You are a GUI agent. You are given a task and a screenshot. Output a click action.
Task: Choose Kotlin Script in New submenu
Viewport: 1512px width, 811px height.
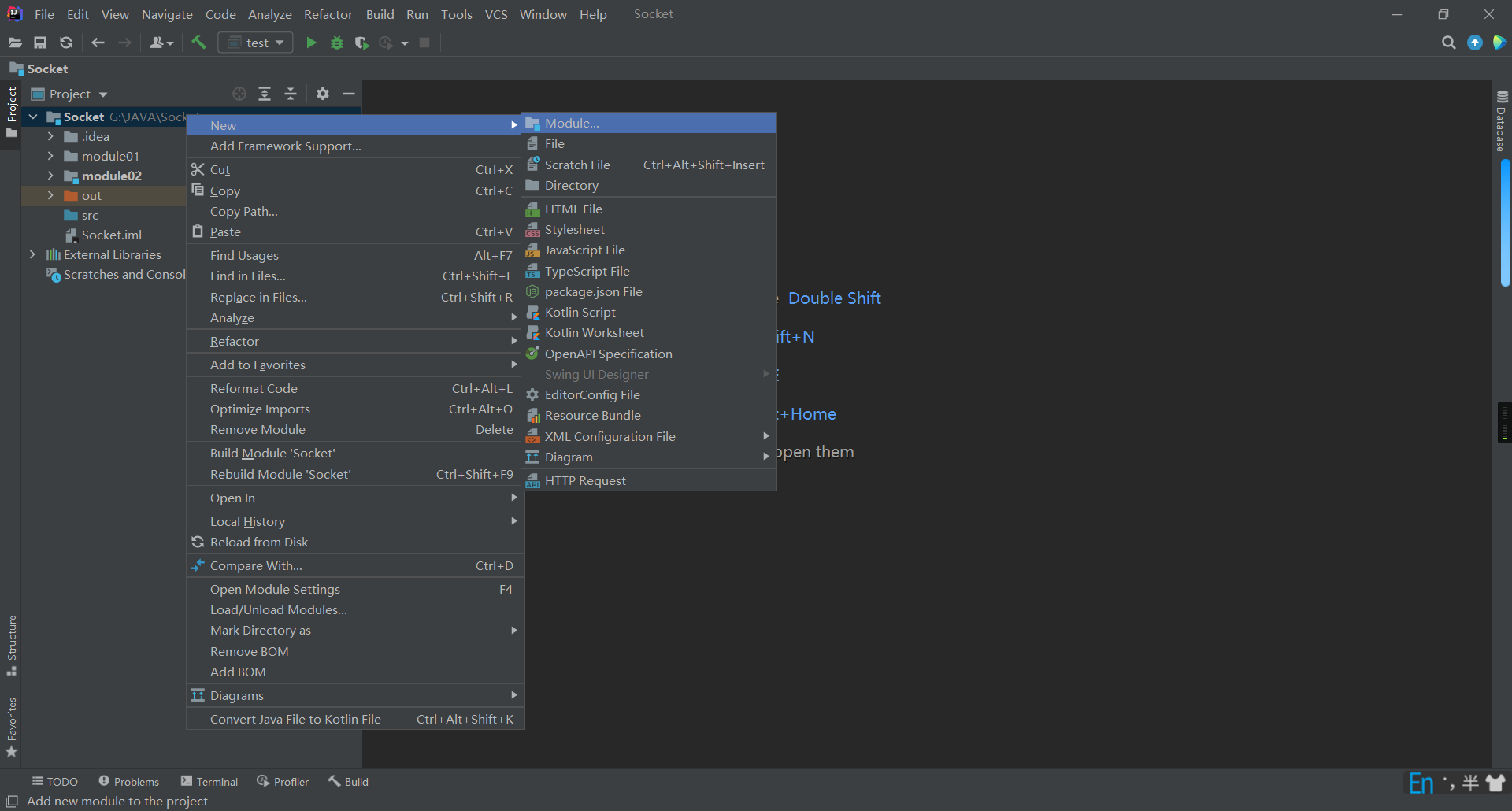point(649,312)
